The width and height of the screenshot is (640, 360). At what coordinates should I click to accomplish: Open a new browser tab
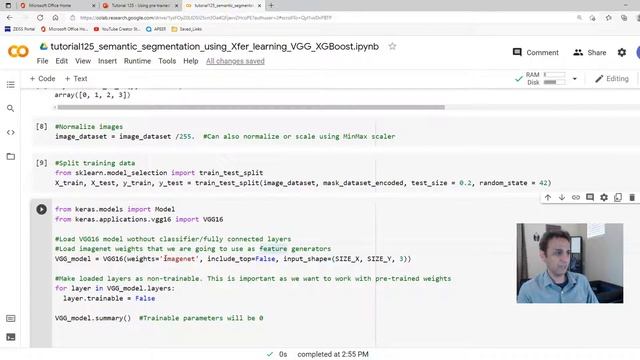pos(271,5)
